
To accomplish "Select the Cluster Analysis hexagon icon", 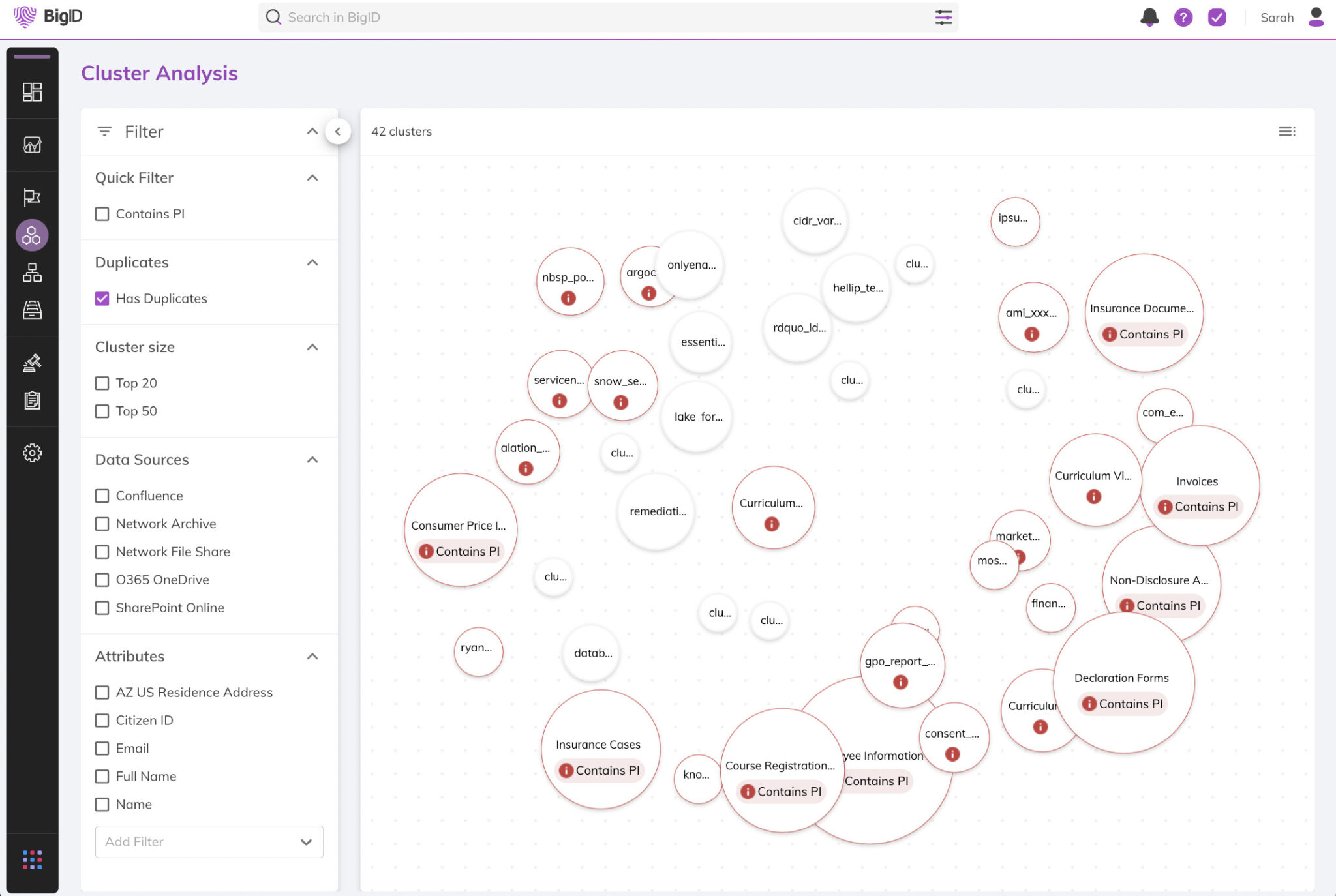I will tap(31, 235).
